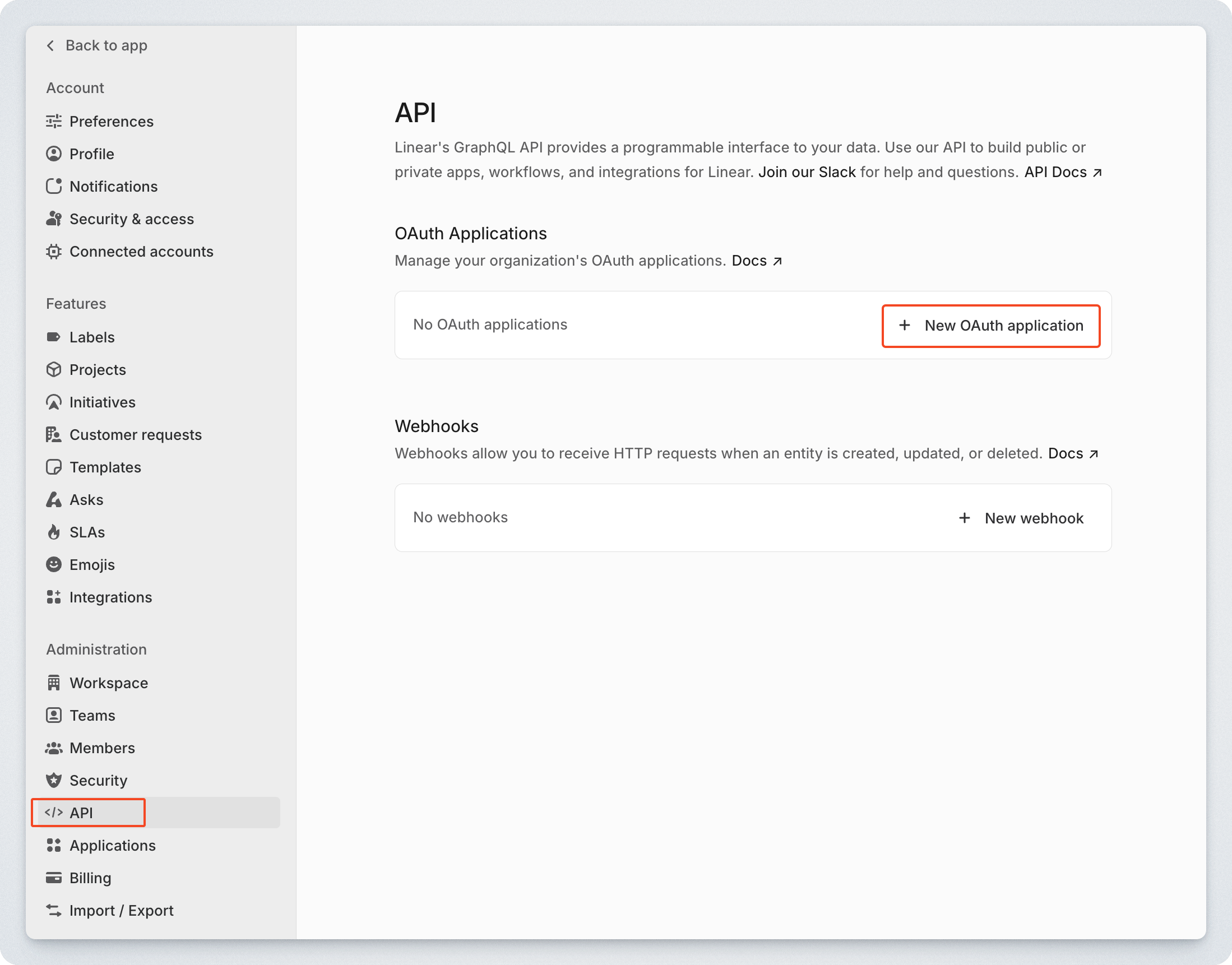
Task: Click the Billing card icon
Action: [54, 878]
